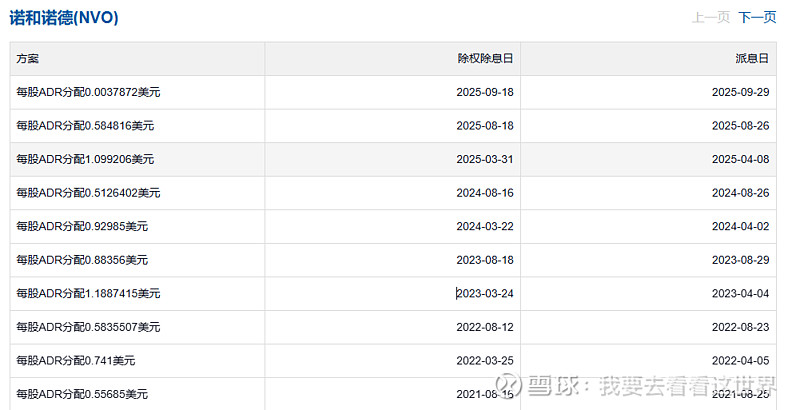This screenshot has height=410, width=800.
Task: Select the 方案 column header
Action: [28, 59]
